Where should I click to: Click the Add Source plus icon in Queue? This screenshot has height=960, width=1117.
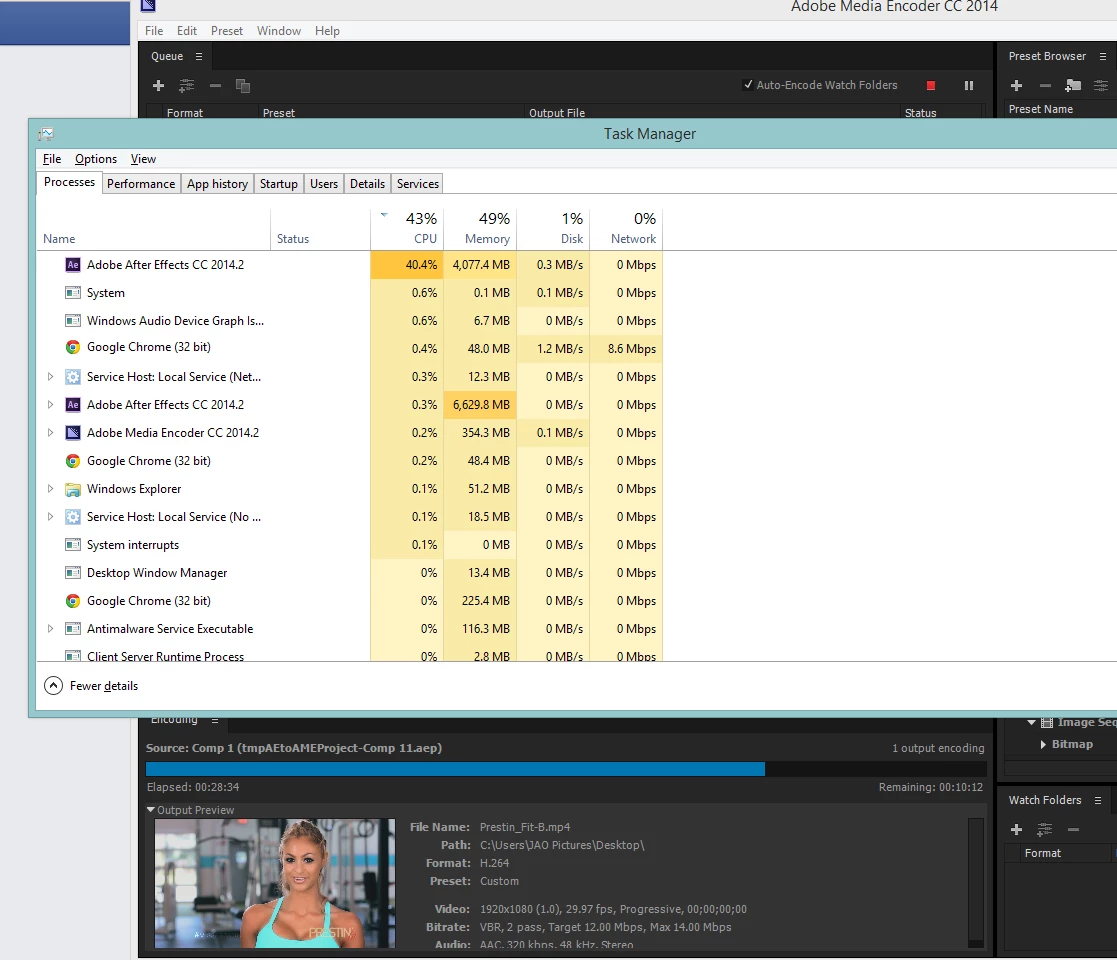pyautogui.click(x=158, y=85)
